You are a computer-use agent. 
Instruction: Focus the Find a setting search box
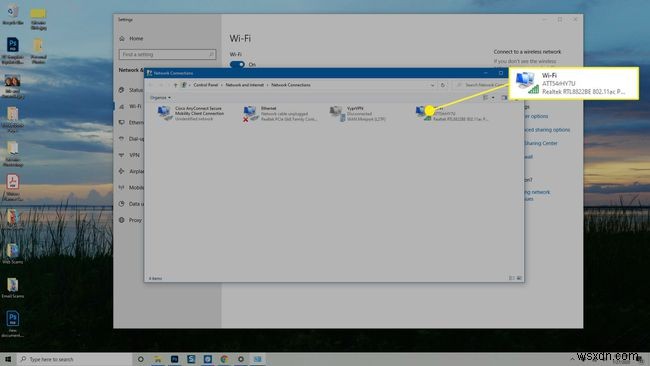[167, 54]
